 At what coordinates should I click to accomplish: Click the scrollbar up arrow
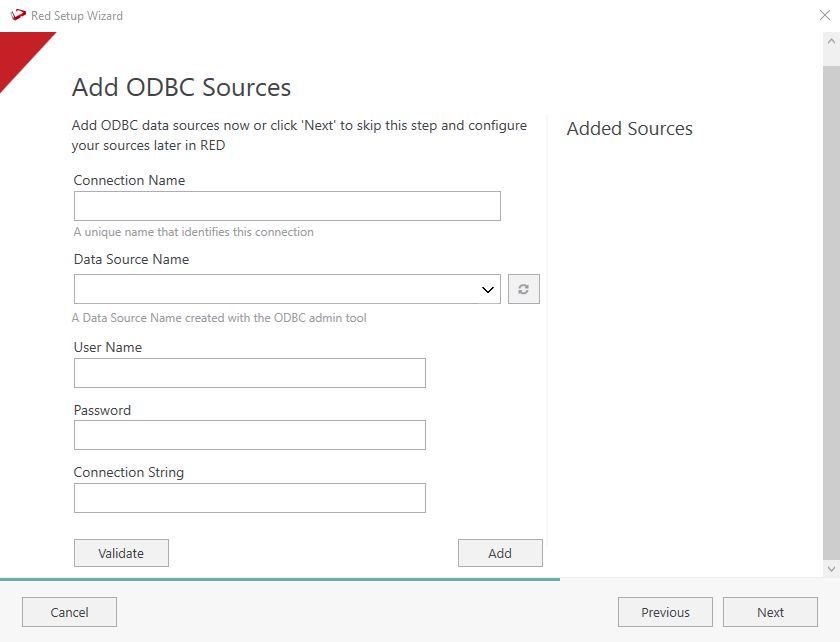click(831, 41)
